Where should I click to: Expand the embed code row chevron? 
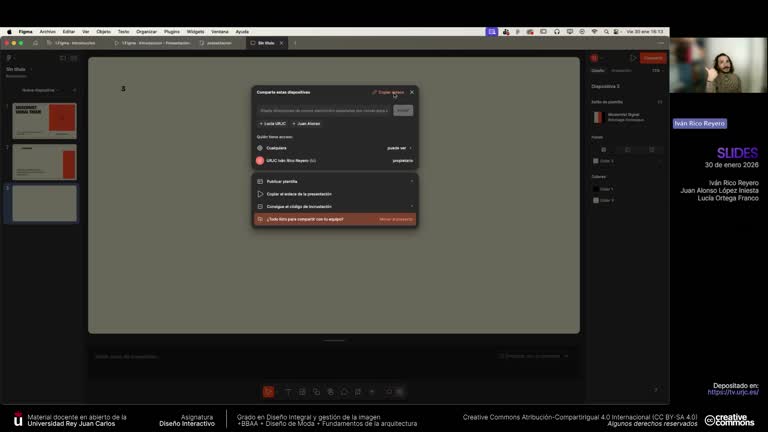tap(411, 207)
